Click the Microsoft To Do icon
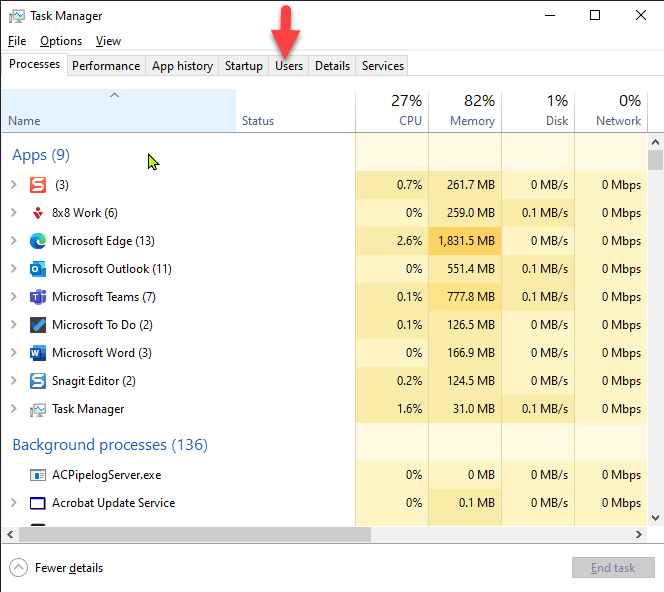The width and height of the screenshot is (664, 592). click(38, 325)
